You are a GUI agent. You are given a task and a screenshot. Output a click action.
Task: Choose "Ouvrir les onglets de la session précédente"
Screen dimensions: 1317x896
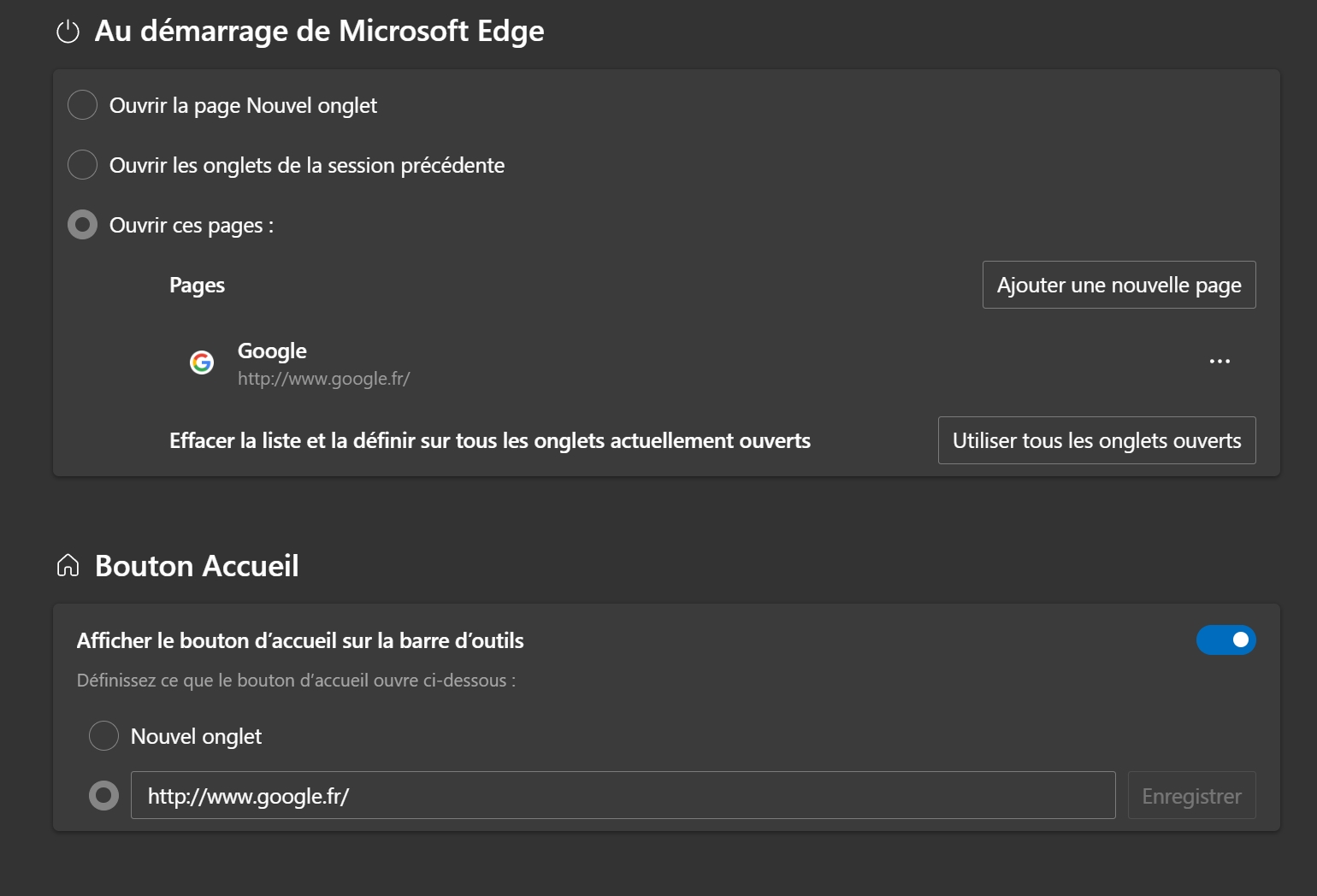(82, 165)
